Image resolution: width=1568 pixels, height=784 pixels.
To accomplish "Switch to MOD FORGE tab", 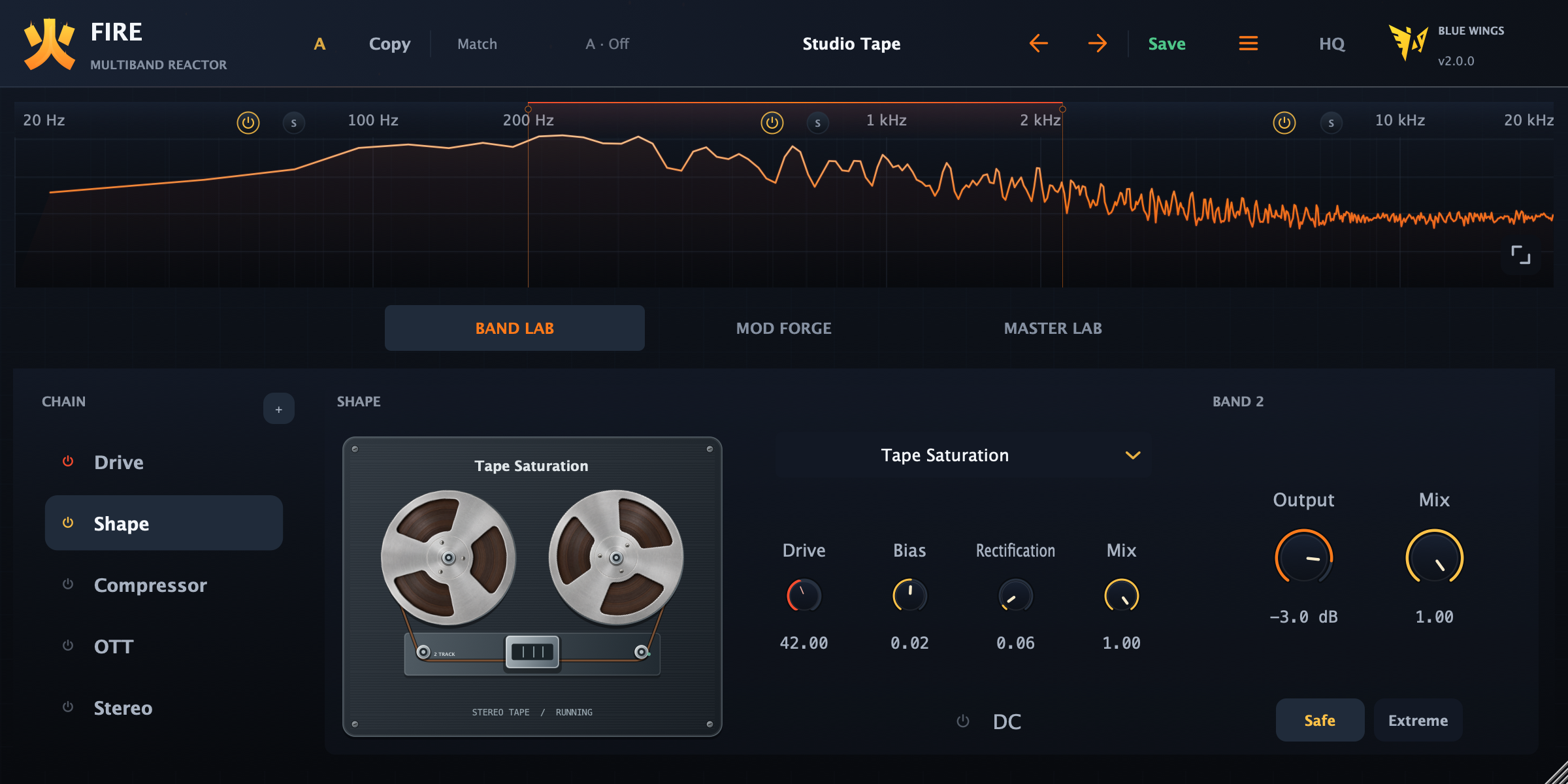I will click(x=784, y=328).
